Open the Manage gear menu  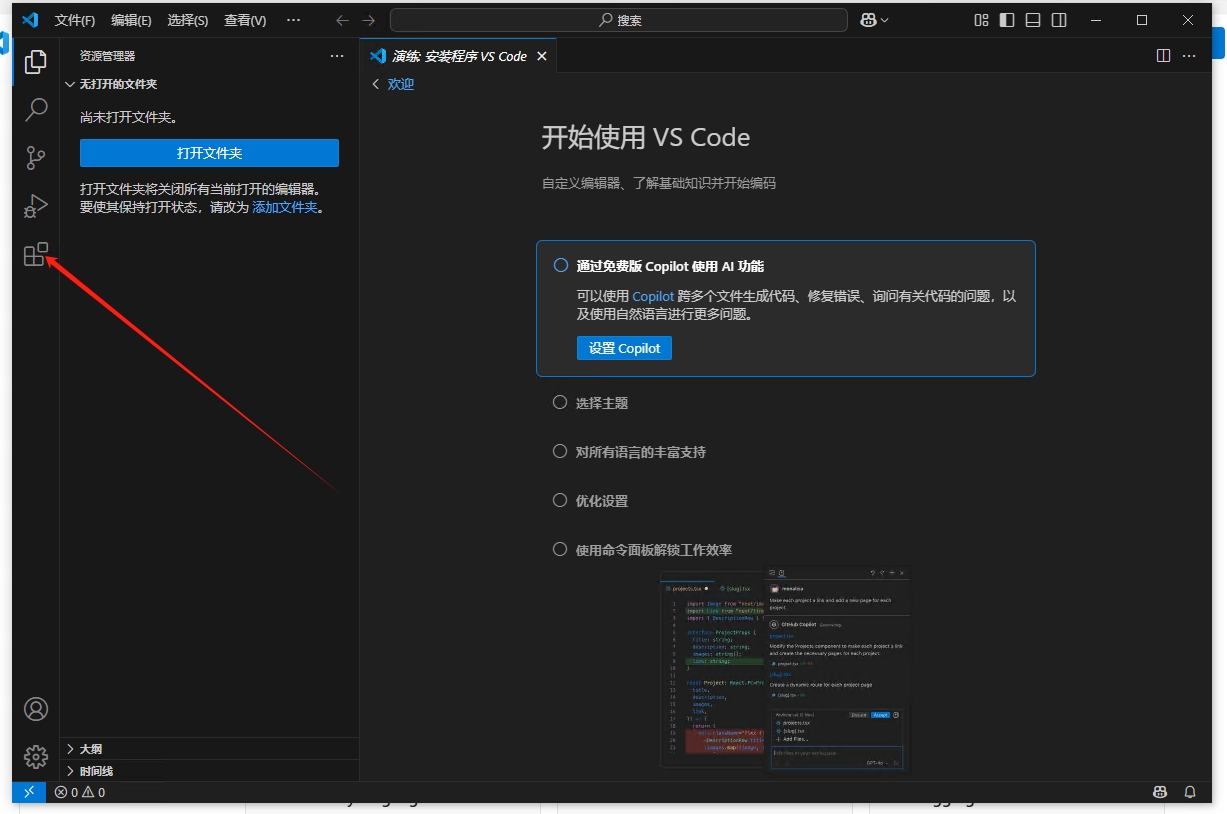pos(36,757)
